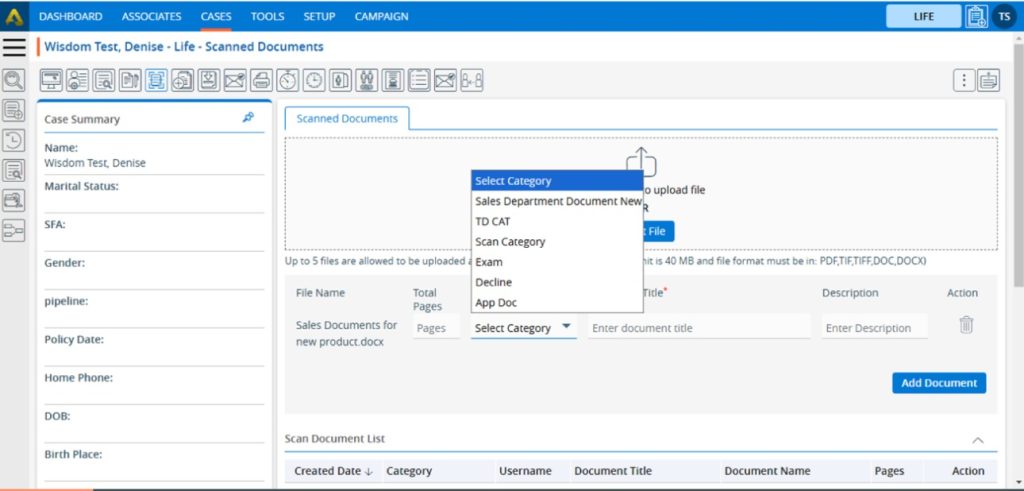
Task: Switch to the Scanned Documents tab
Action: 346,118
